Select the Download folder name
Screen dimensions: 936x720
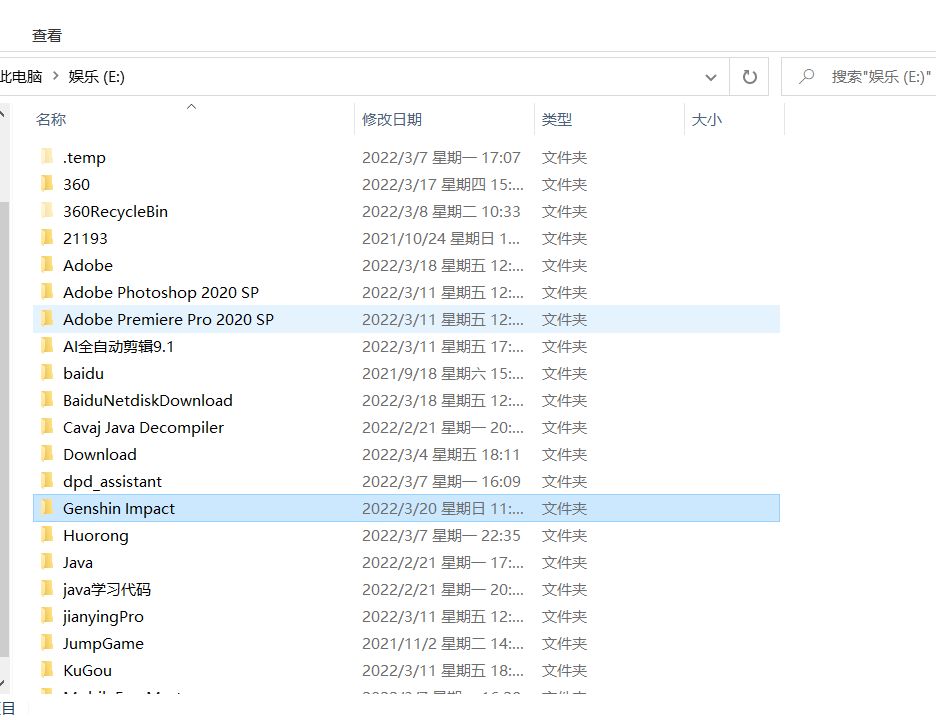100,454
